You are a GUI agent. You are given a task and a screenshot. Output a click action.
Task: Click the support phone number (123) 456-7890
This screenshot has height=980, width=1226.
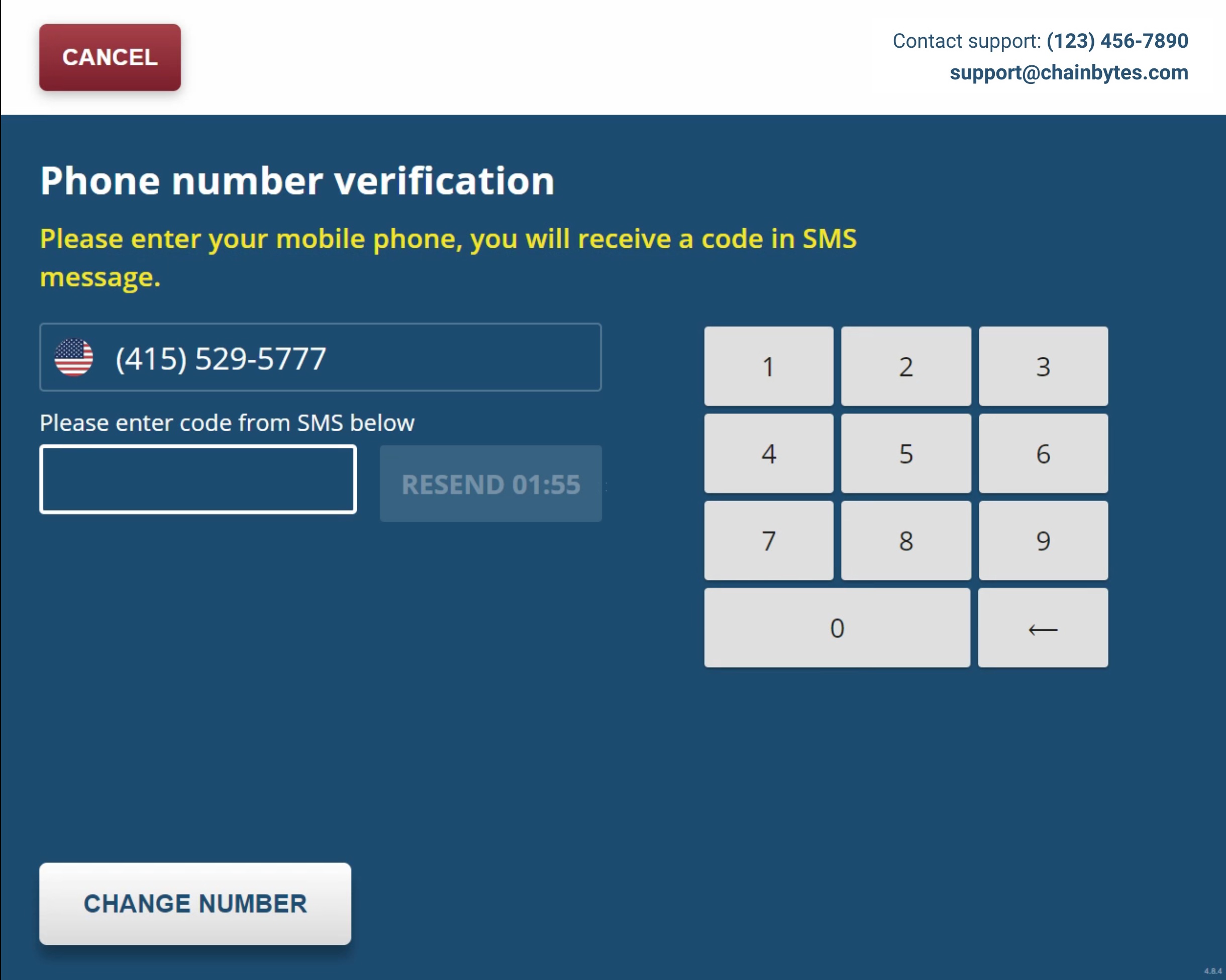[1117, 41]
